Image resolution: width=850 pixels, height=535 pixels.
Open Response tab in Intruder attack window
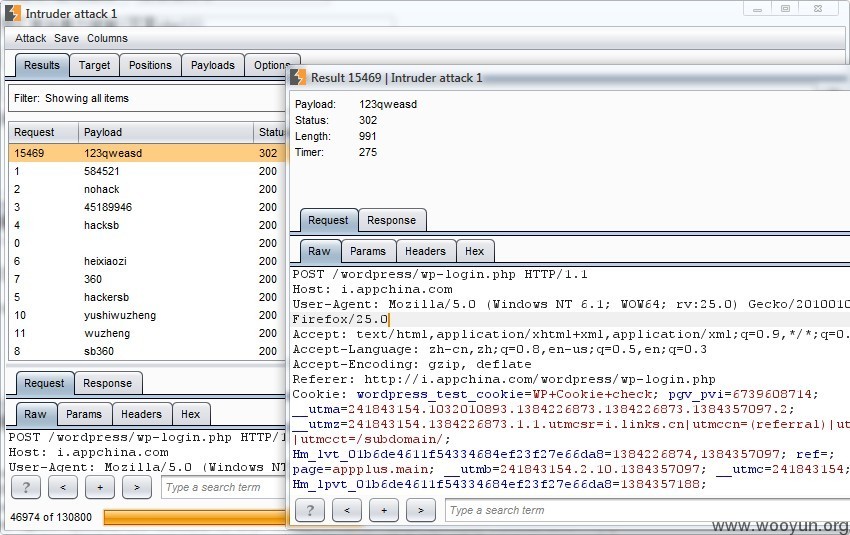tap(107, 383)
